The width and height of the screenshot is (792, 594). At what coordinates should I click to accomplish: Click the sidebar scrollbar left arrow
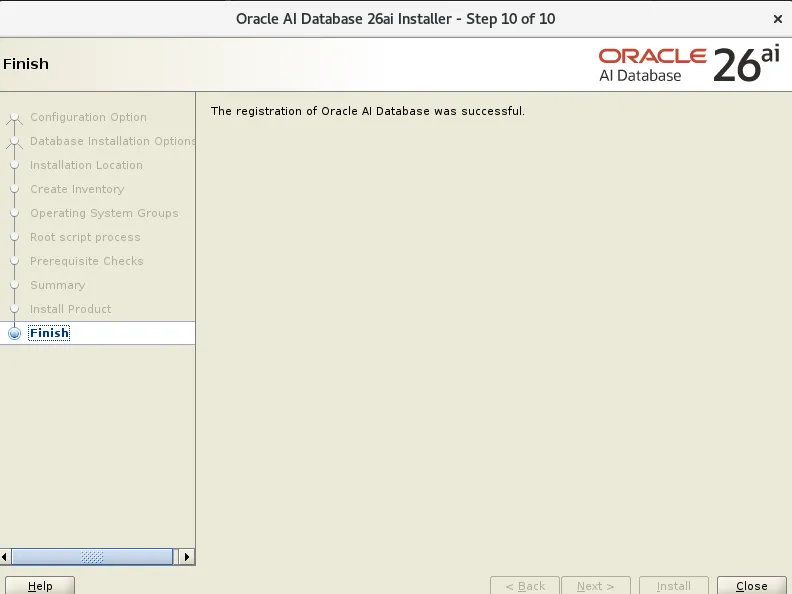[5, 557]
